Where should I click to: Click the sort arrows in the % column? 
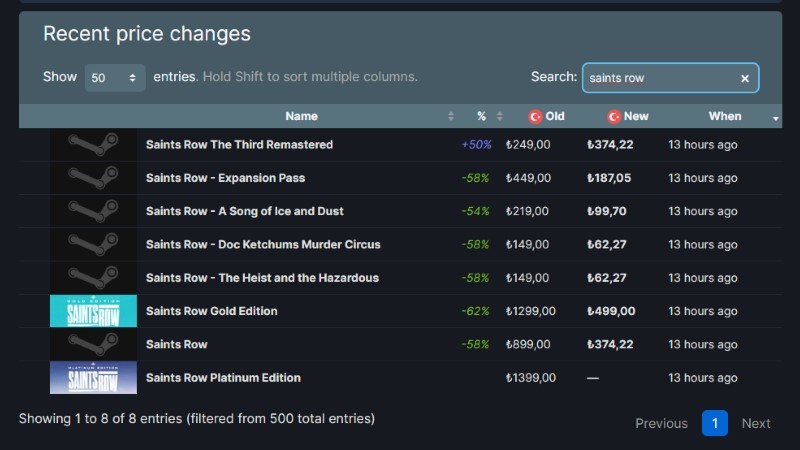pyautogui.click(x=500, y=116)
